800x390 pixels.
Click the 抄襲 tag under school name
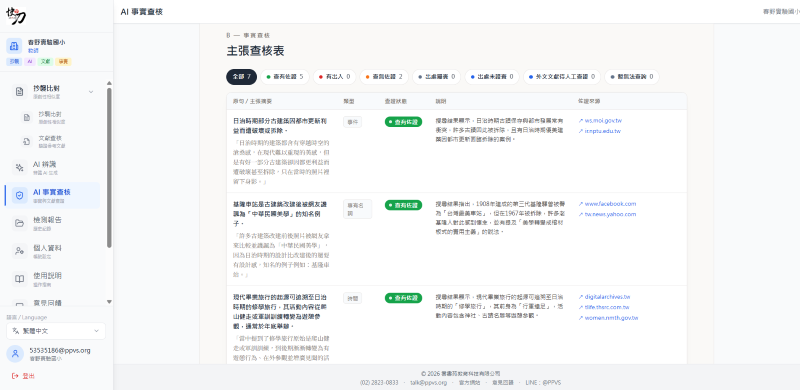point(14,62)
